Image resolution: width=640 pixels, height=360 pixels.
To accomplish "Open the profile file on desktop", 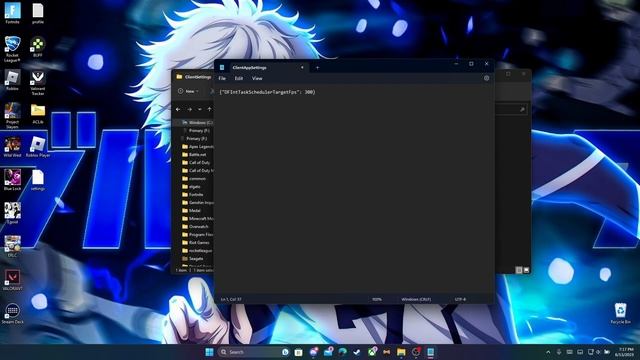I will click(x=38, y=13).
